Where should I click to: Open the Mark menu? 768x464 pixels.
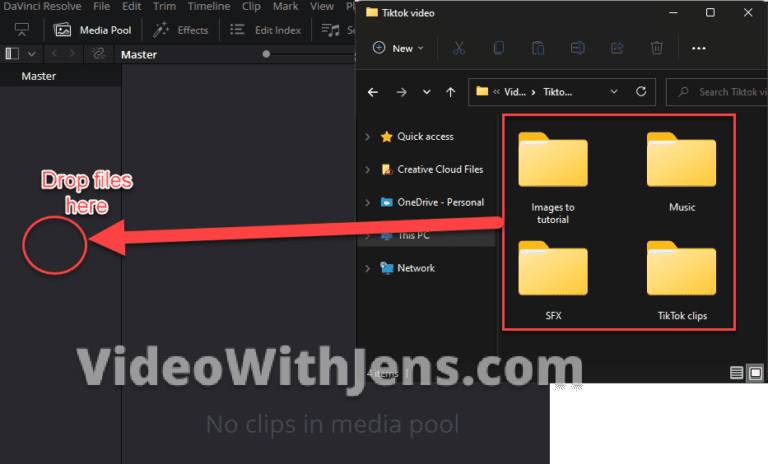(x=286, y=6)
